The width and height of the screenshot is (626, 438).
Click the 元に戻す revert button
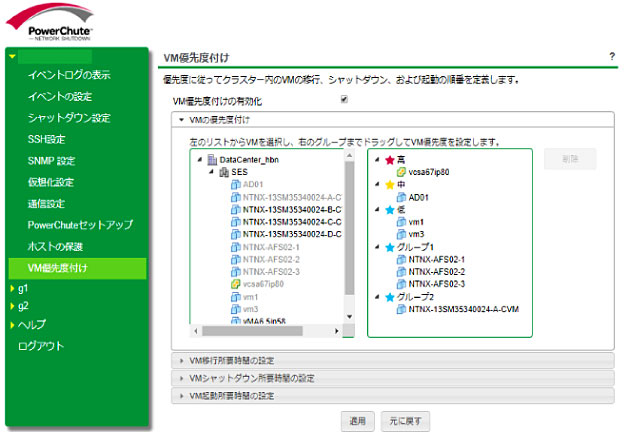pos(405,420)
